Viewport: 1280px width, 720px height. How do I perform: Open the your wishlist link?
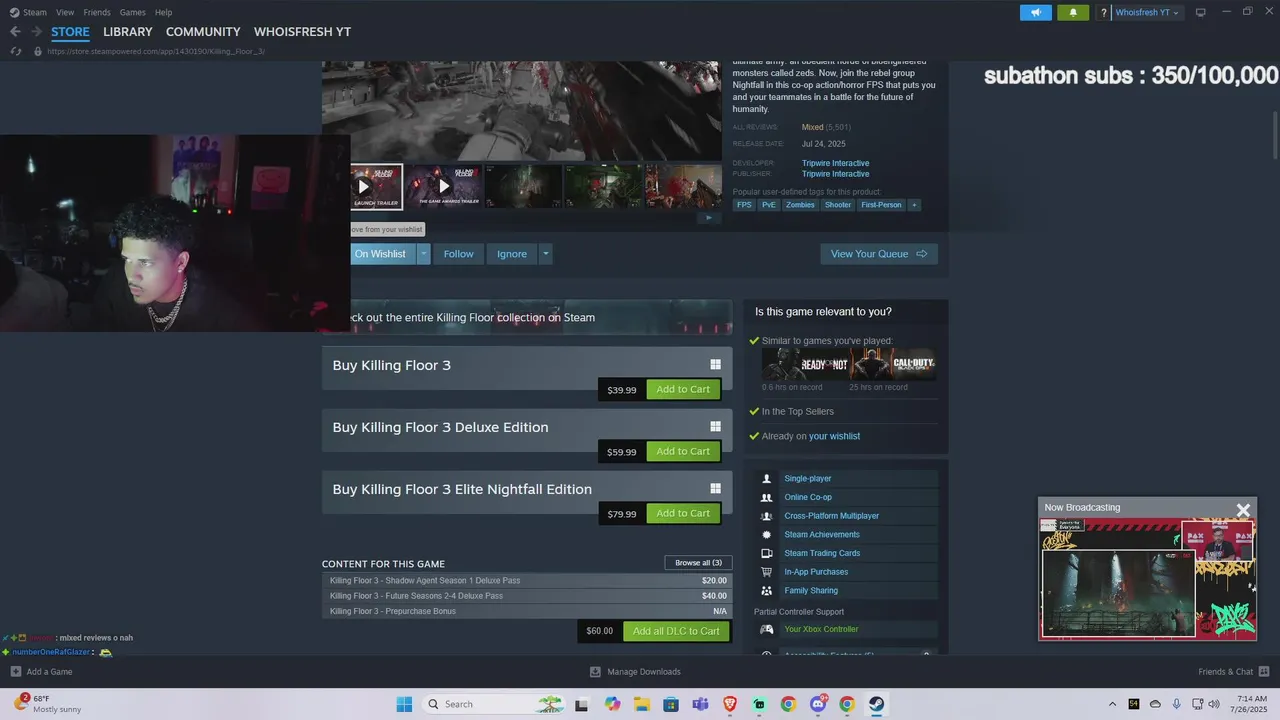tap(834, 436)
